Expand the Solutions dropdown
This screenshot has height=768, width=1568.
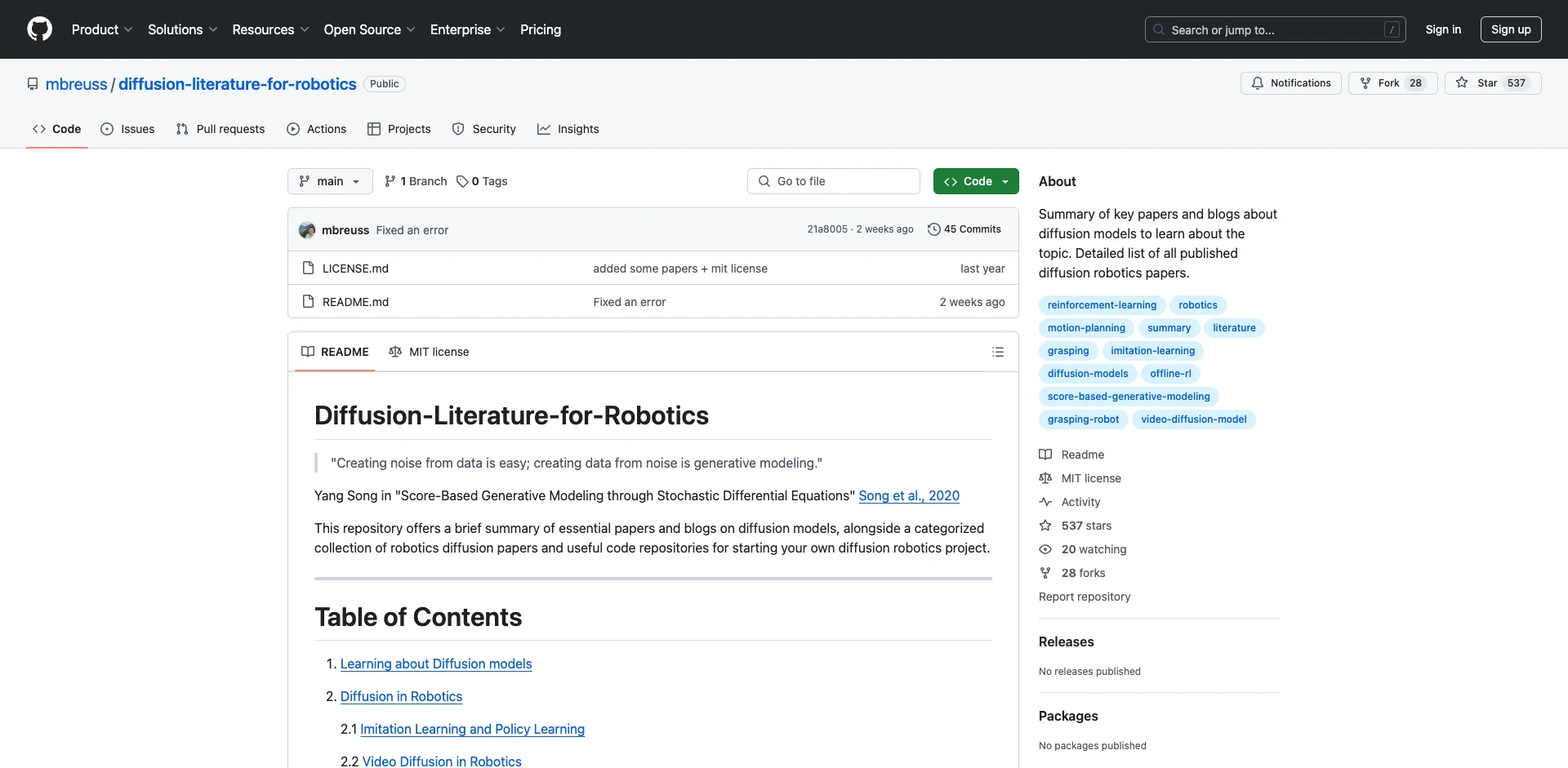(182, 29)
